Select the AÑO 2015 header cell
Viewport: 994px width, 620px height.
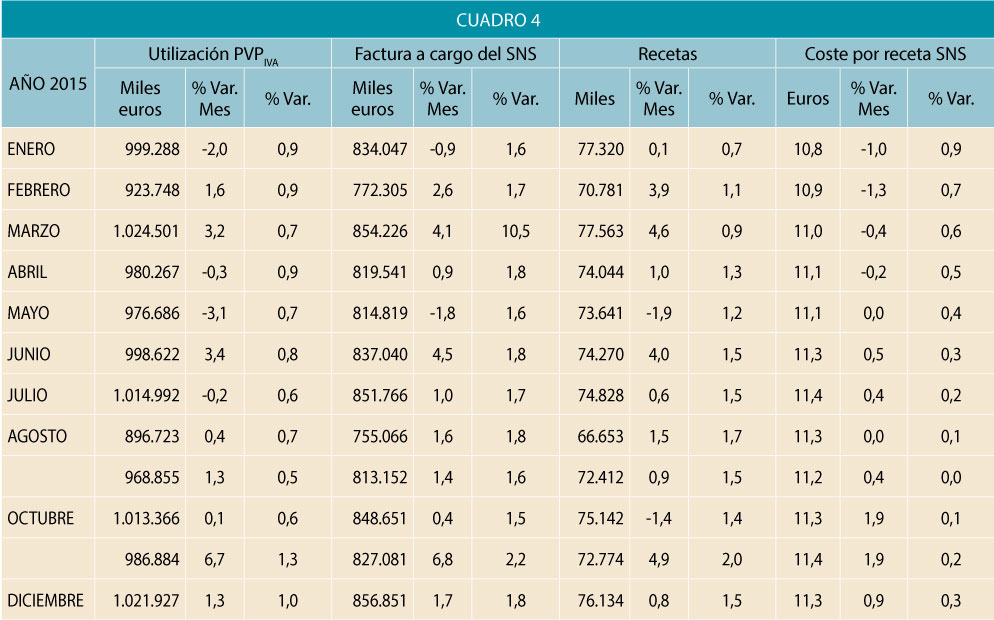[48, 83]
